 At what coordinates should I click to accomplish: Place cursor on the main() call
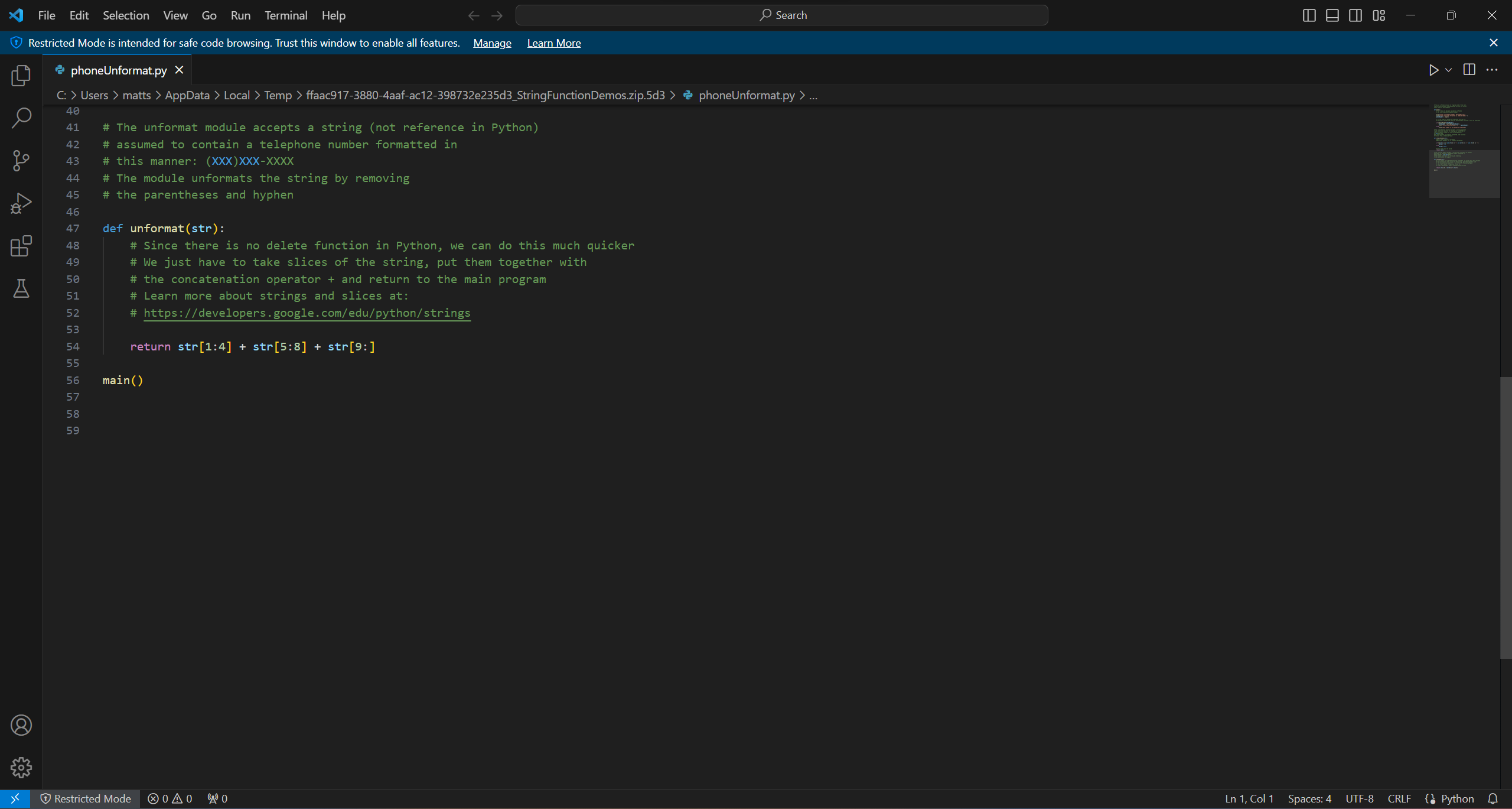pyautogui.click(x=123, y=380)
